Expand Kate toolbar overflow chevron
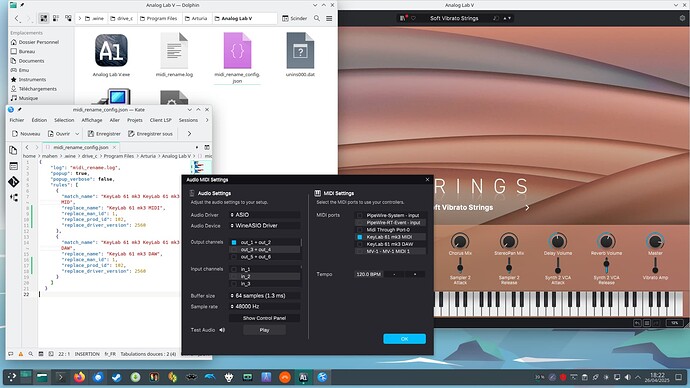Image resolution: width=690 pixels, height=388 pixels. (x=189, y=134)
